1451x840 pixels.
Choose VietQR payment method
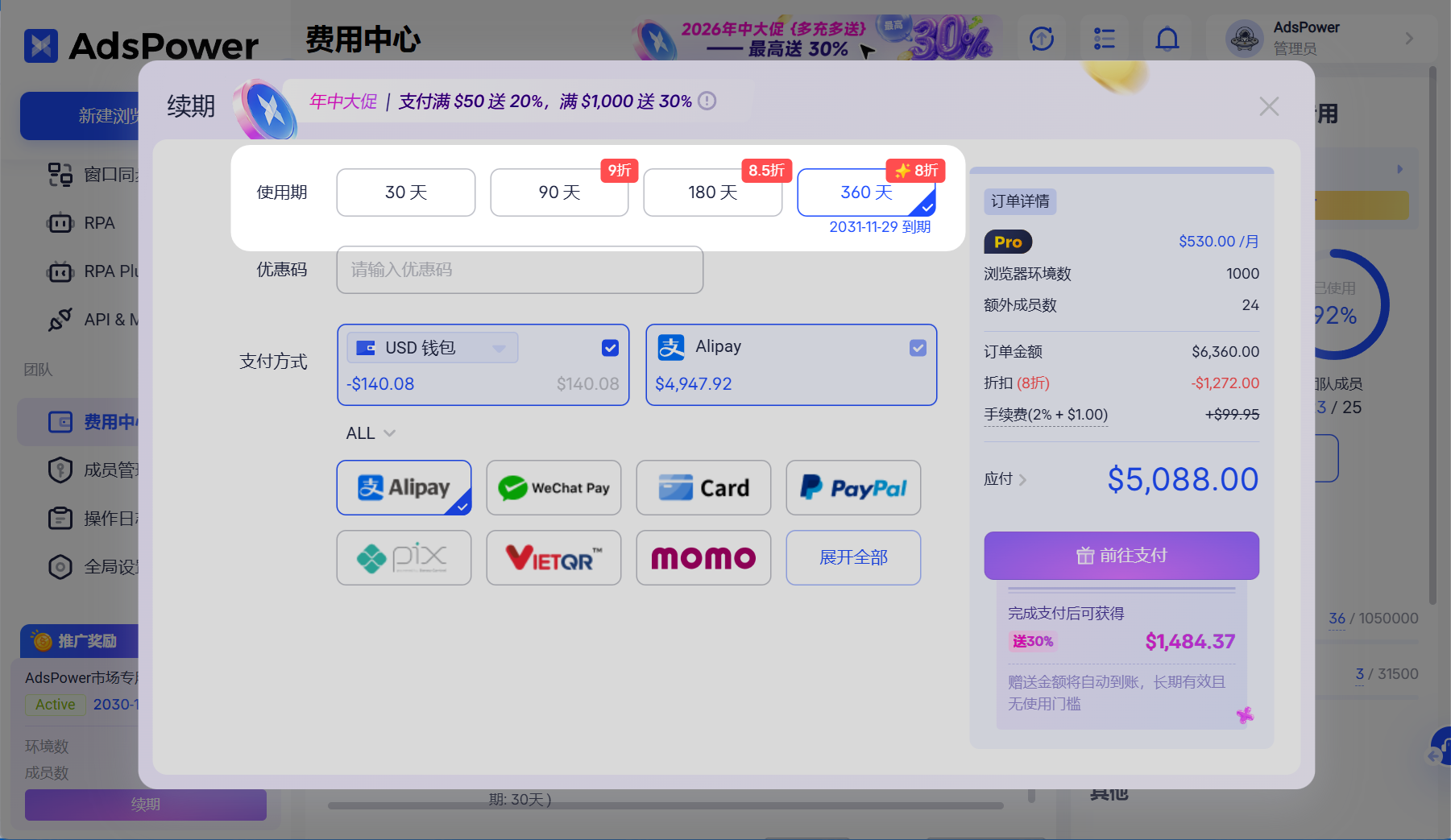coord(553,557)
